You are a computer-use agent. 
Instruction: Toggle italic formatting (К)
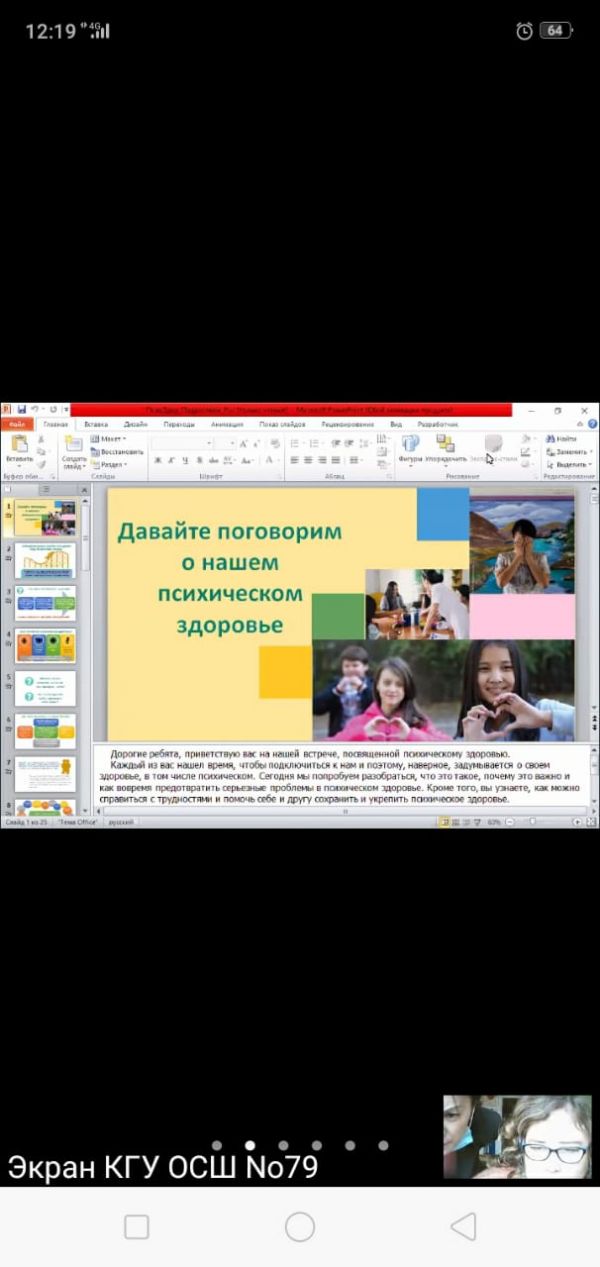tap(171, 460)
